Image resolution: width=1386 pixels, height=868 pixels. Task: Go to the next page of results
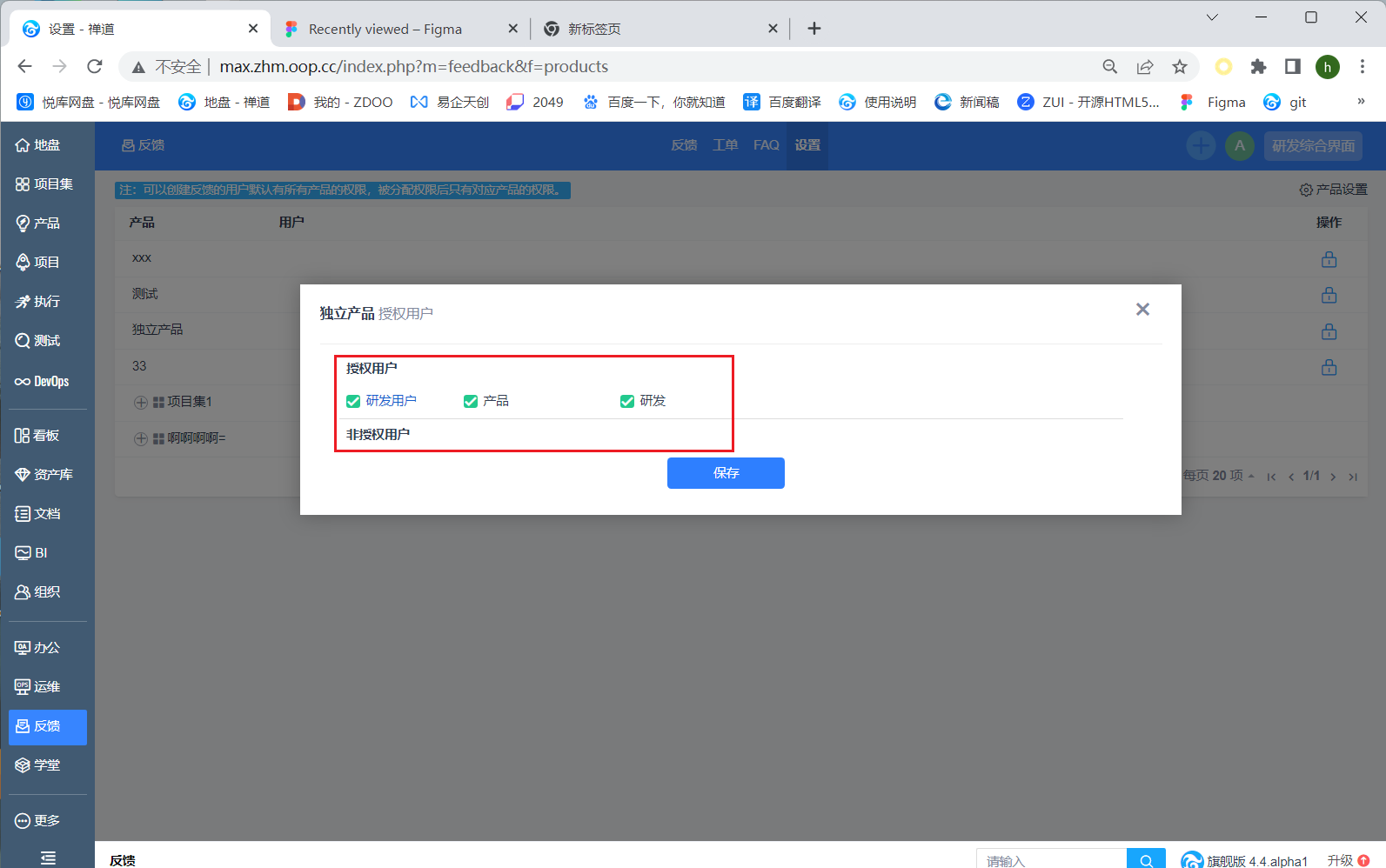1333,477
